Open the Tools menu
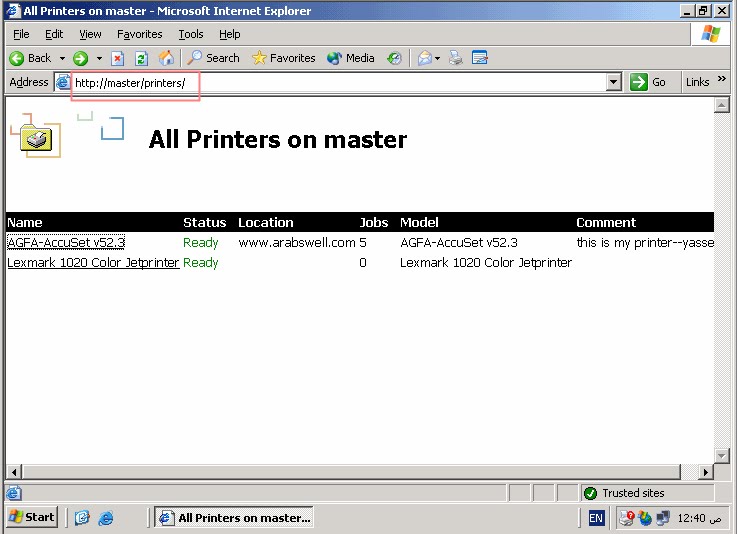 tap(191, 34)
